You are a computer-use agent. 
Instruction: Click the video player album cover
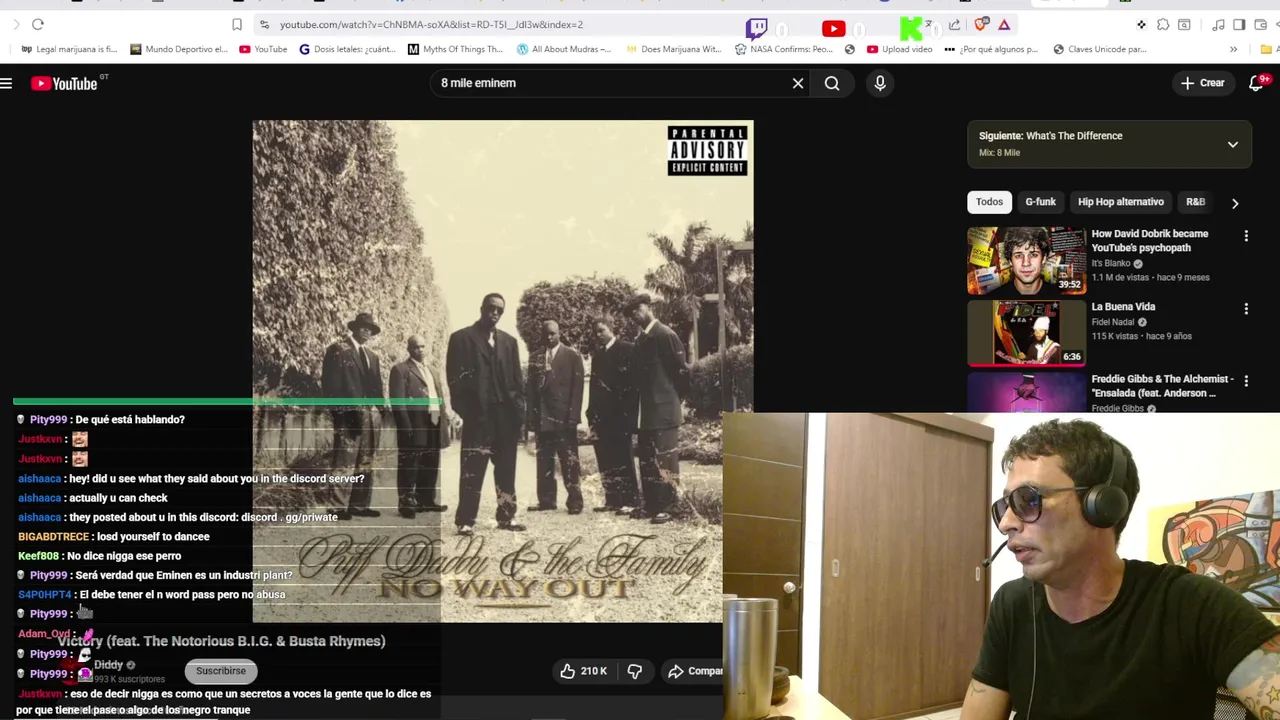tap(503, 370)
